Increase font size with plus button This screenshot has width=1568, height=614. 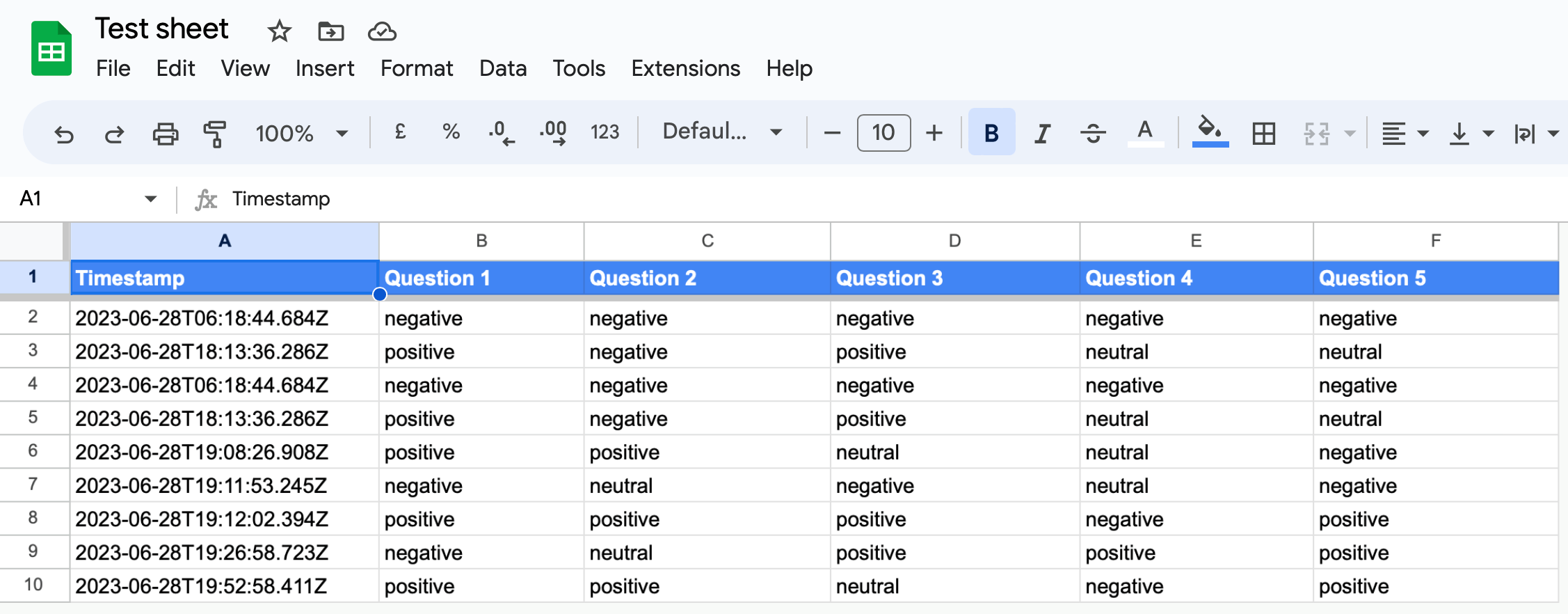[x=934, y=132]
